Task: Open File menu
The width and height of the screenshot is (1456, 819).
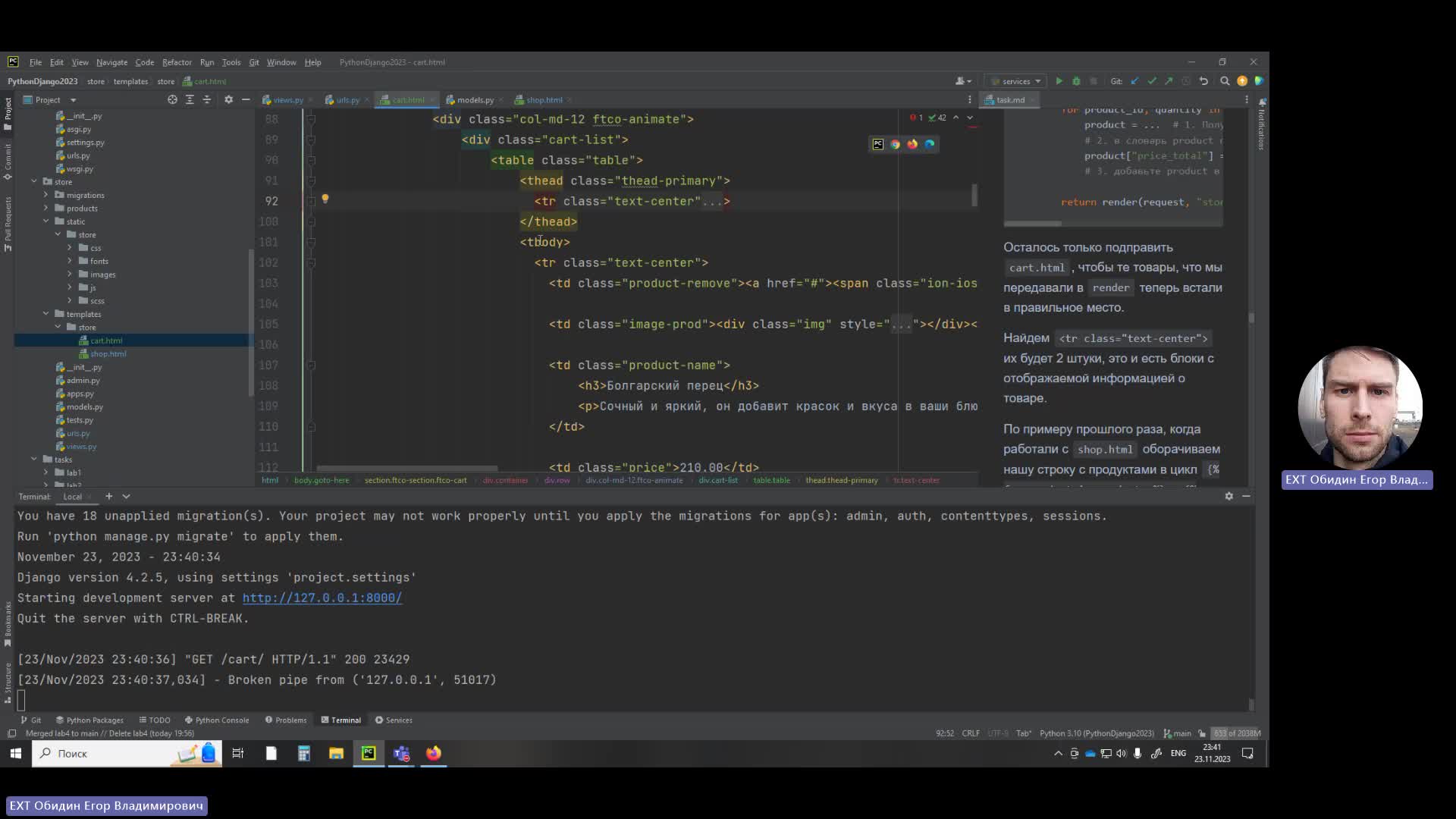Action: point(36,62)
